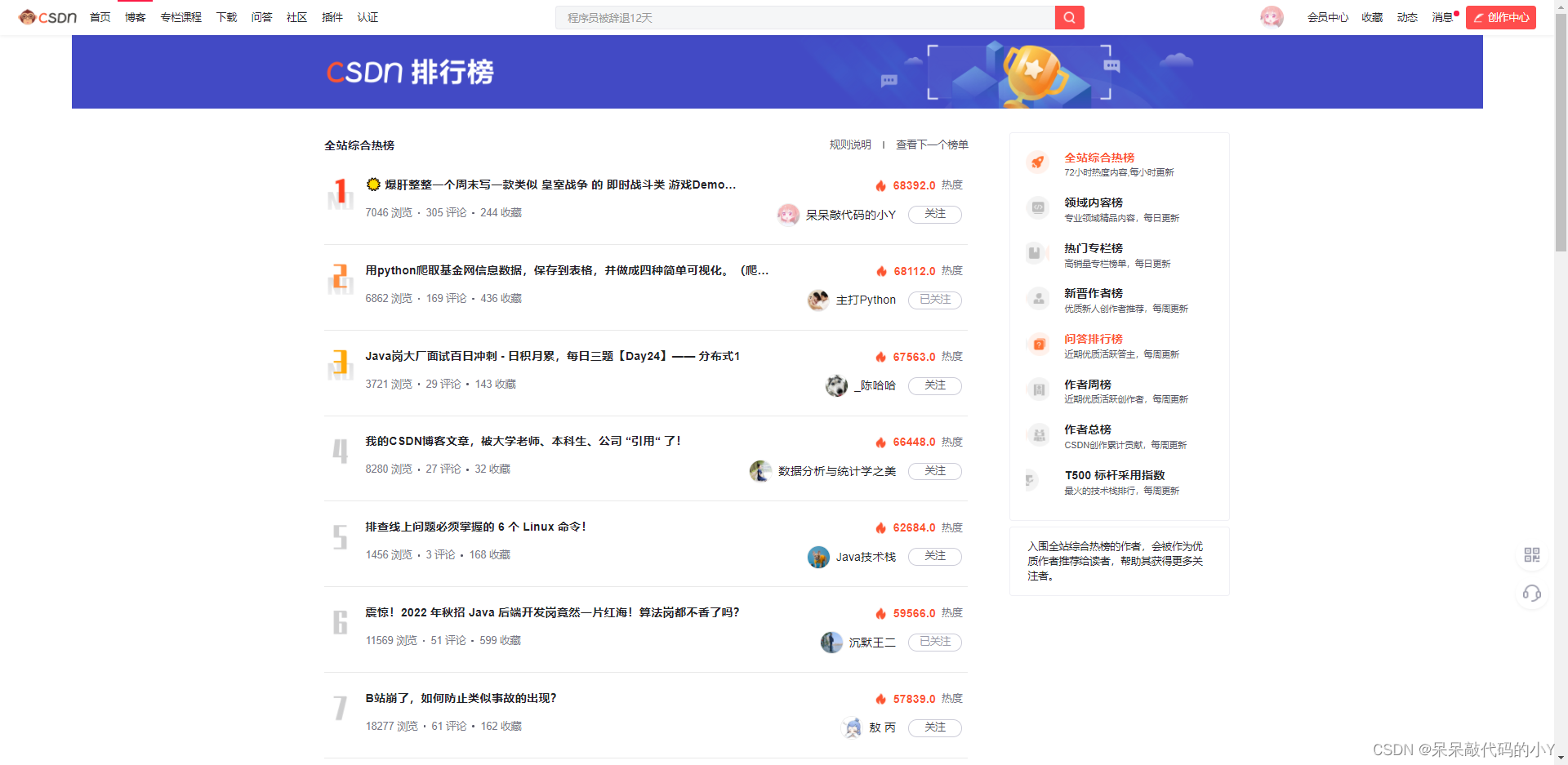Click 查看下一个榜单 link
This screenshot has height=765, width=1568.
[x=932, y=145]
